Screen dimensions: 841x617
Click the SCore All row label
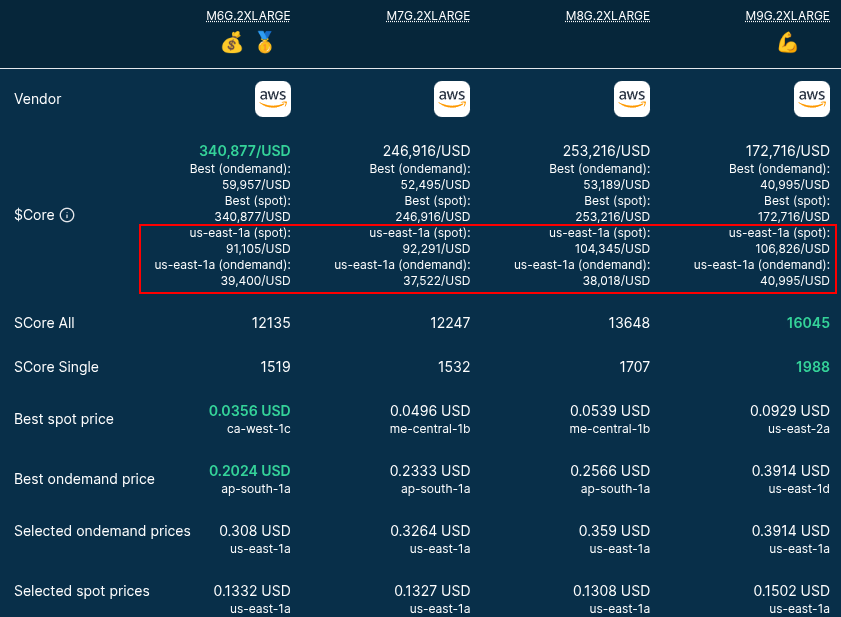pos(45,323)
